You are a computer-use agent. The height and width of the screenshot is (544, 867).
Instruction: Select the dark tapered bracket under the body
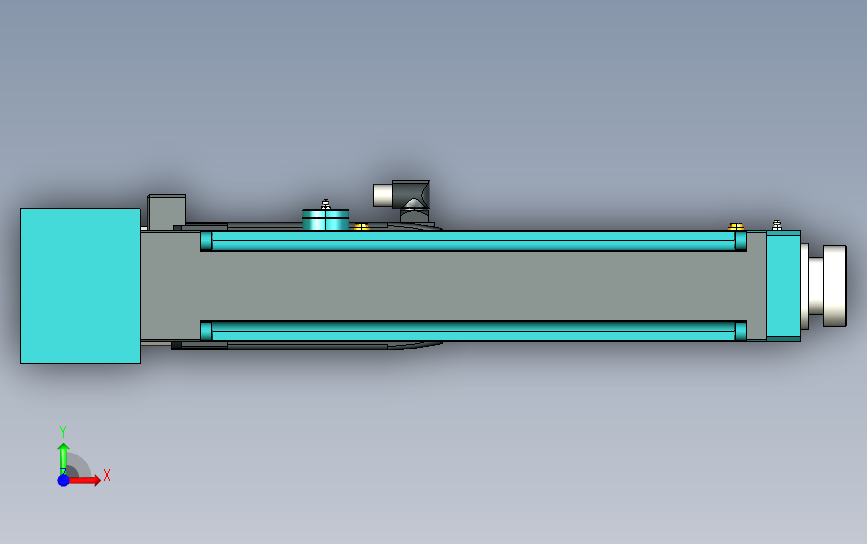[x=307, y=346]
